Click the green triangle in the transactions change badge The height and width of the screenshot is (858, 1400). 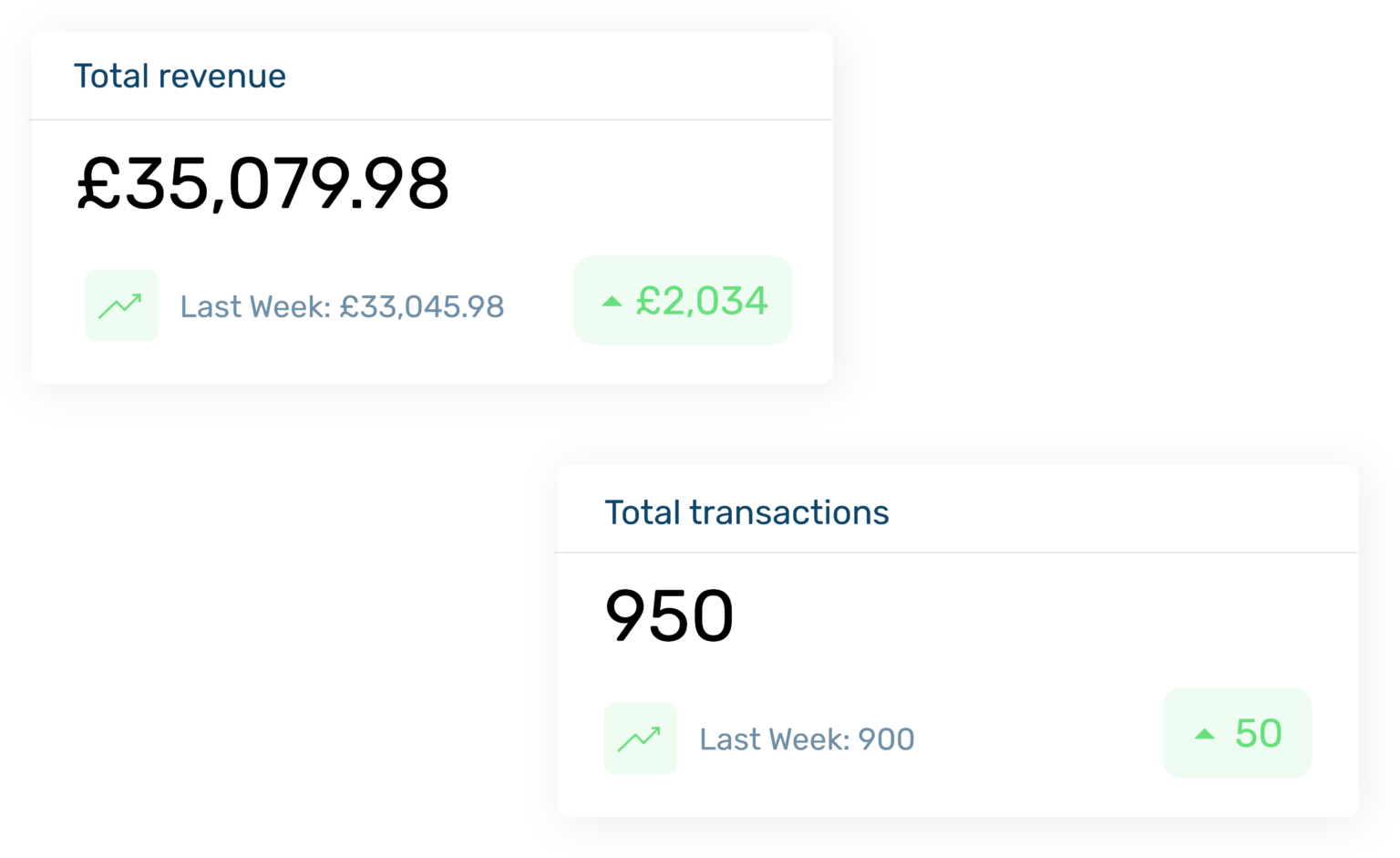pyautogui.click(x=1204, y=733)
